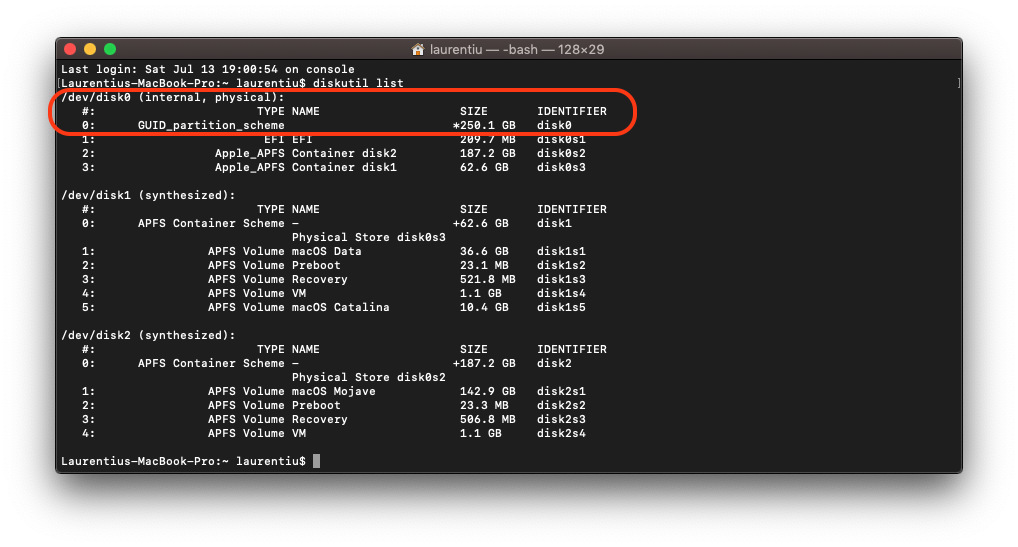Click the "diskutil list" command text

click(358, 83)
